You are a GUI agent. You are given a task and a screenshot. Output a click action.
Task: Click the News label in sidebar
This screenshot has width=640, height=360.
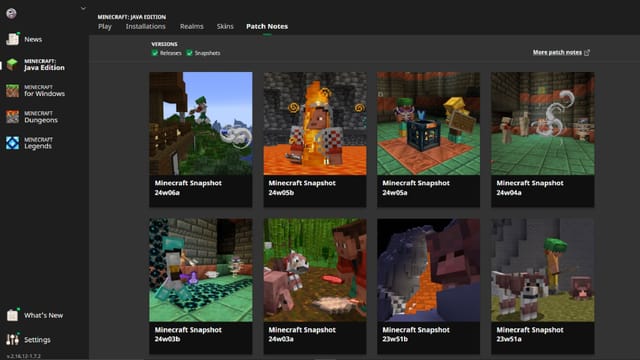(33, 39)
